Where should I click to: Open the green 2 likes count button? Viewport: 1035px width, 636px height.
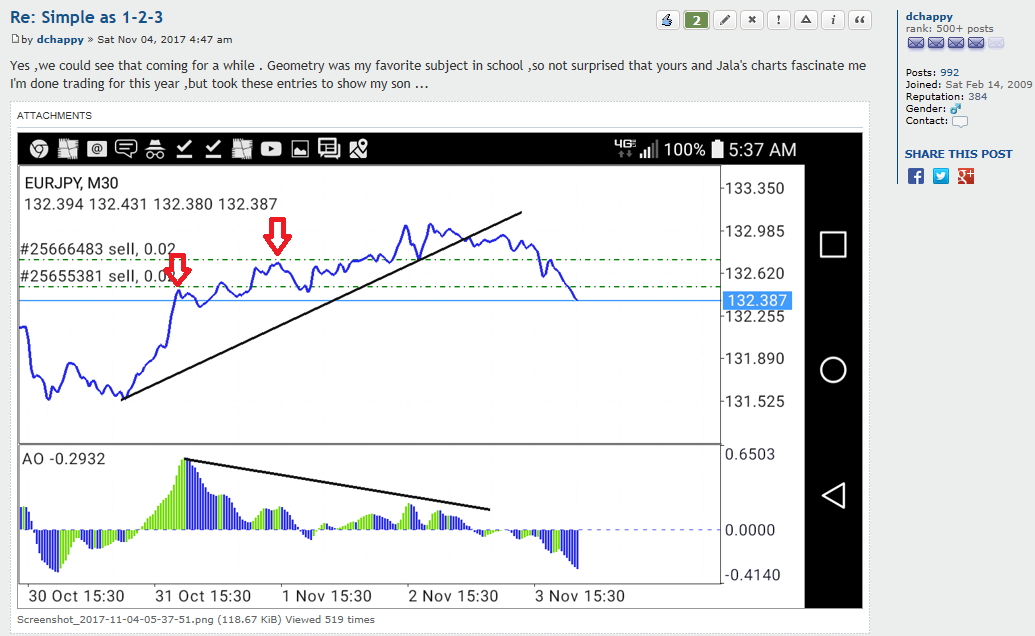tap(696, 20)
